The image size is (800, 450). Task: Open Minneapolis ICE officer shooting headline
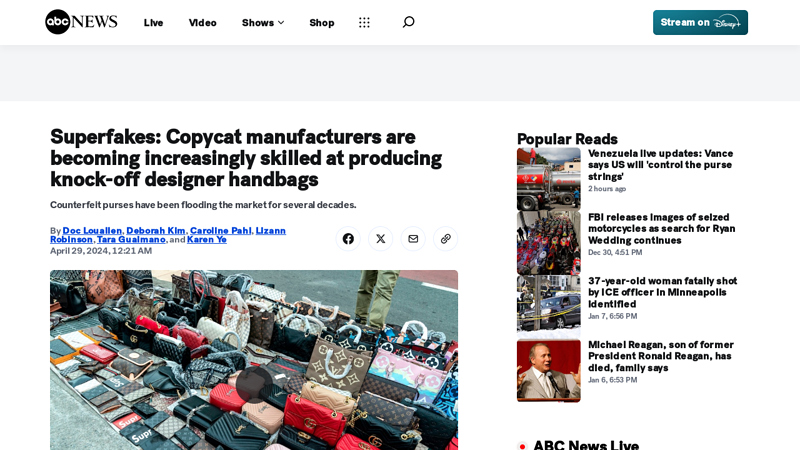pos(662,292)
